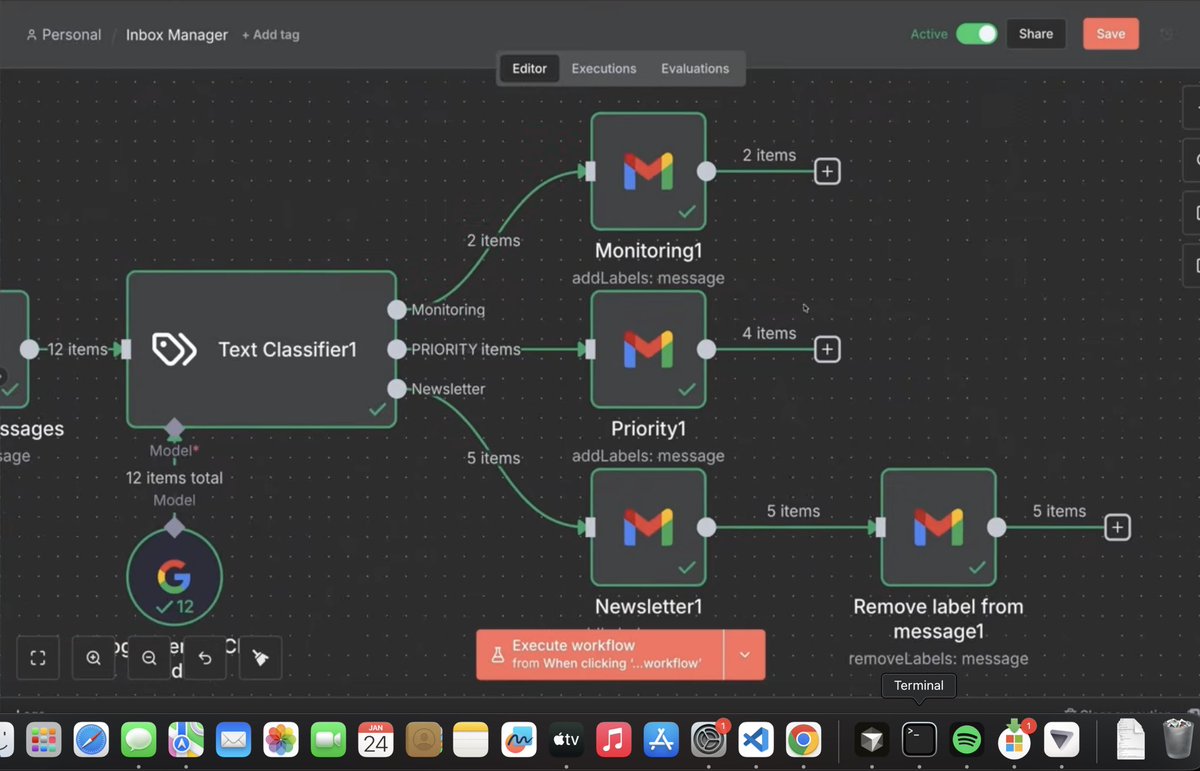Click the '12 items total' model label
The image size is (1200, 771).
coord(174,478)
